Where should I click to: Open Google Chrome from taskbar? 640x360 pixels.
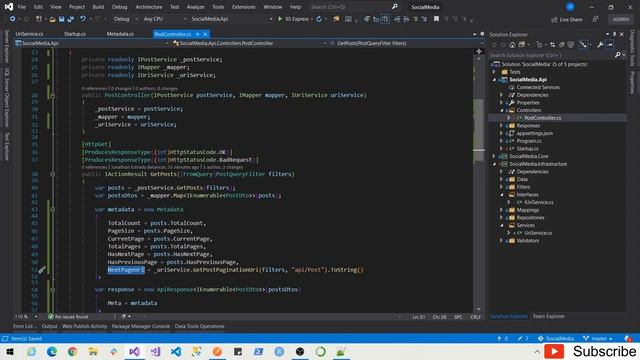(x=72, y=351)
